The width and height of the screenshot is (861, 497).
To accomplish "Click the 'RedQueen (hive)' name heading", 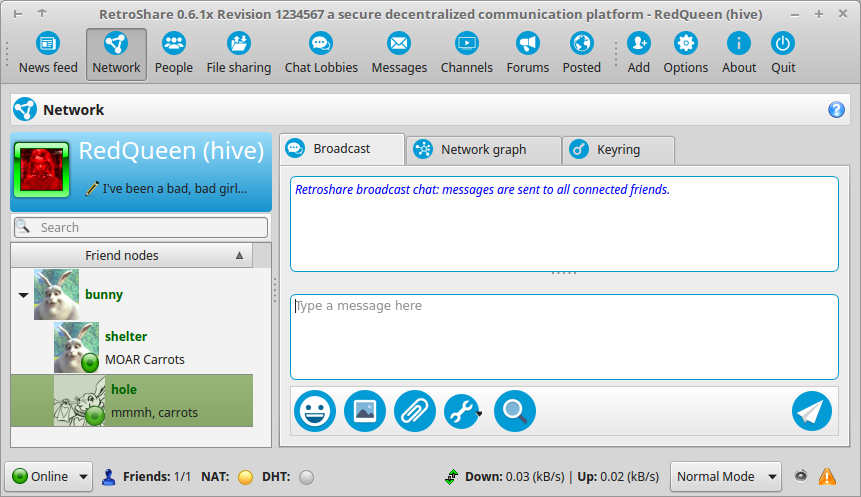I will pyautogui.click(x=171, y=150).
